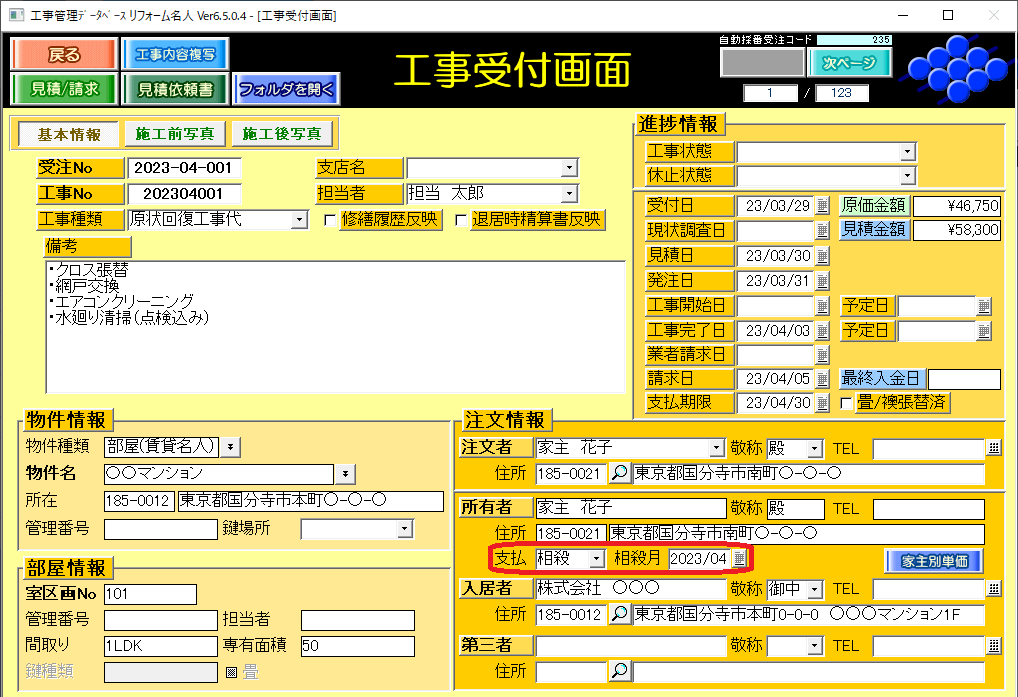Screen dimensions: 1018x697
Task: Open calendar icon beside 相殺月 field
Action: click(740, 558)
